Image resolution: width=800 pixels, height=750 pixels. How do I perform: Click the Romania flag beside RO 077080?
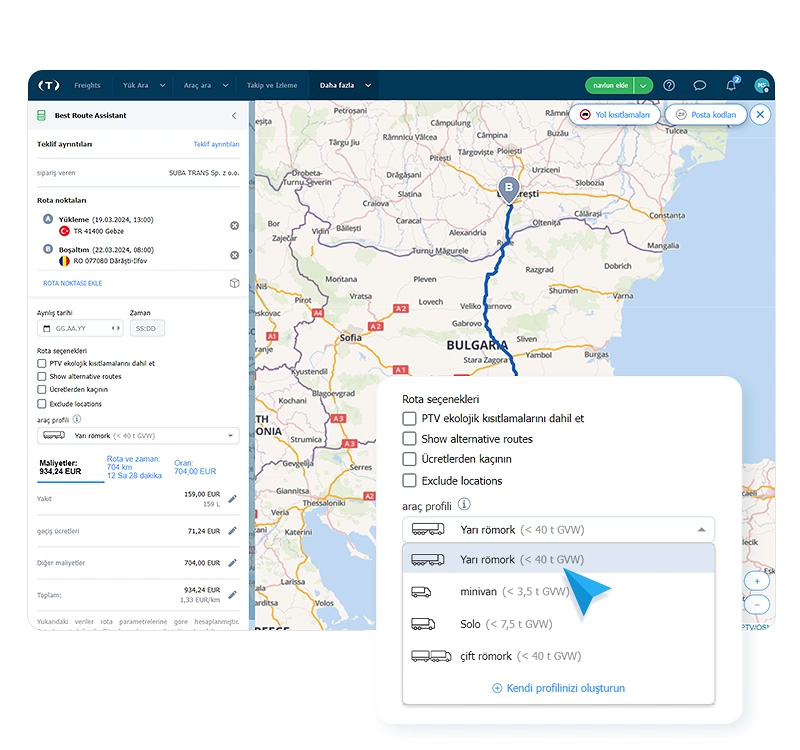64,261
